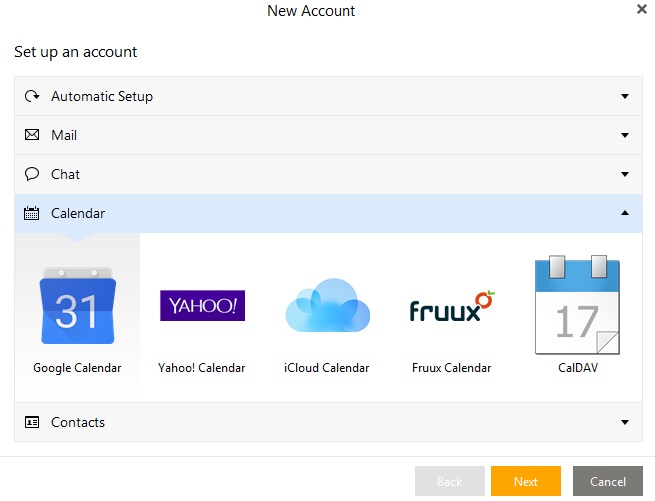This screenshot has width=655, height=501.
Task: Open the Mail section label
Action: pos(64,135)
